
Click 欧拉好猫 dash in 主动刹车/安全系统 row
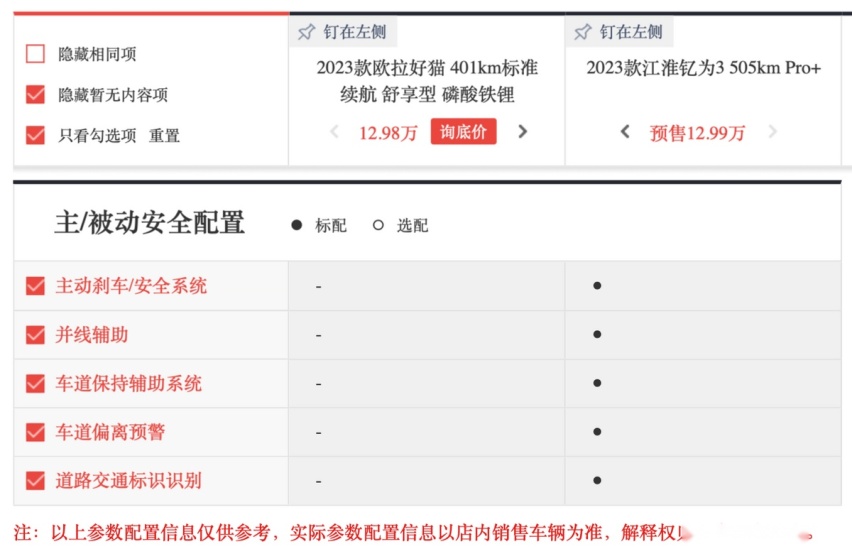pos(318,286)
